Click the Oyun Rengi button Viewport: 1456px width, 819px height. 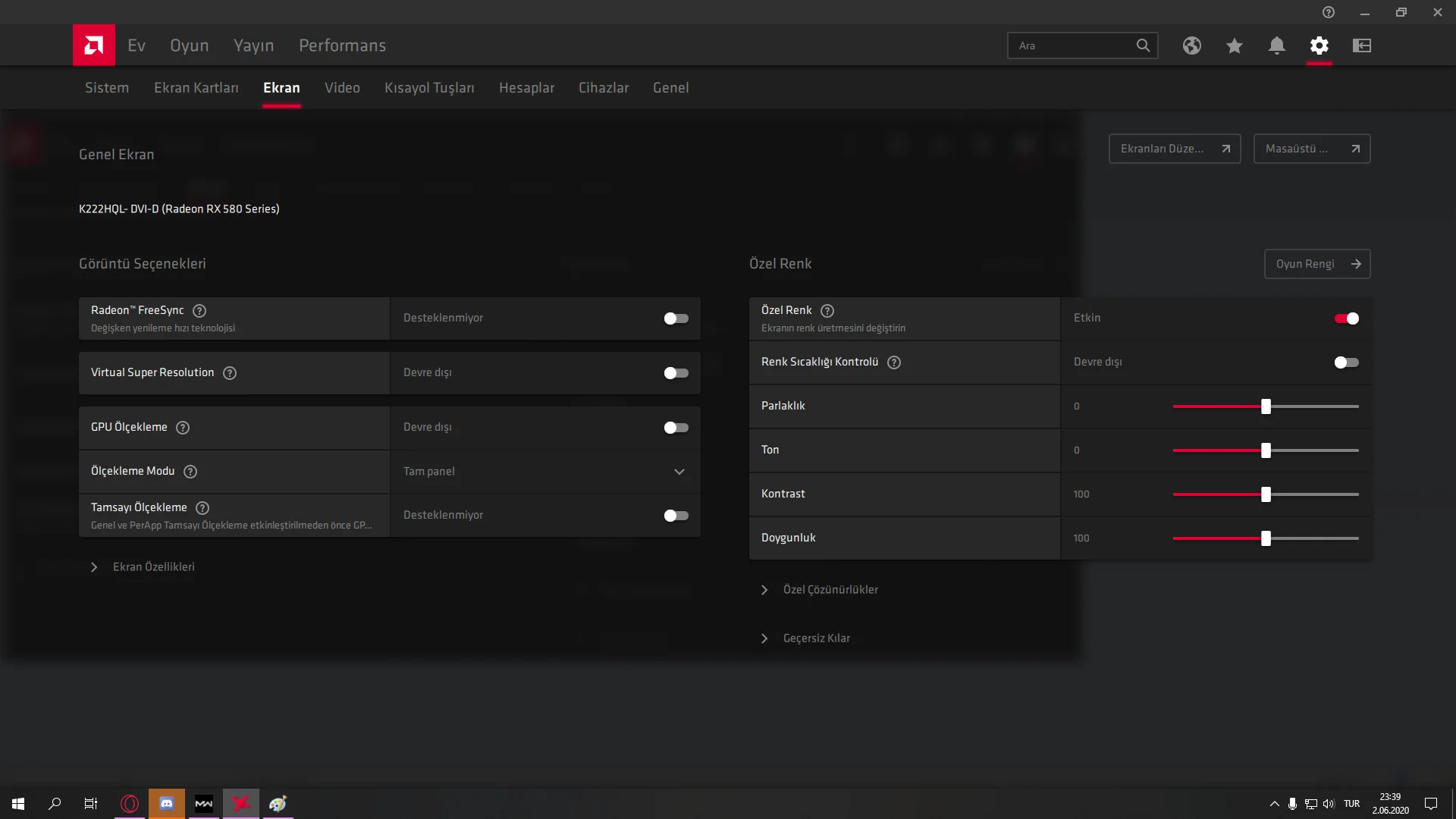click(x=1316, y=264)
